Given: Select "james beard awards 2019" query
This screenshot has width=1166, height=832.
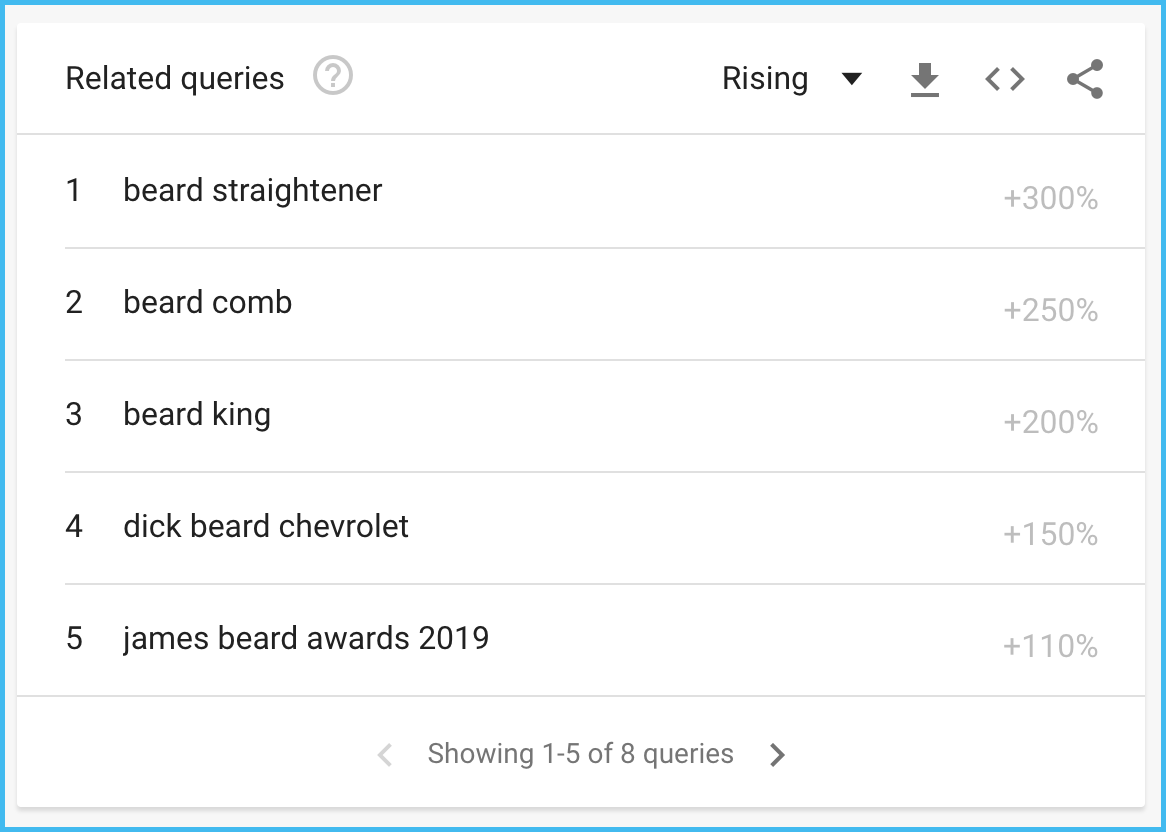Looking at the screenshot, I should 306,638.
